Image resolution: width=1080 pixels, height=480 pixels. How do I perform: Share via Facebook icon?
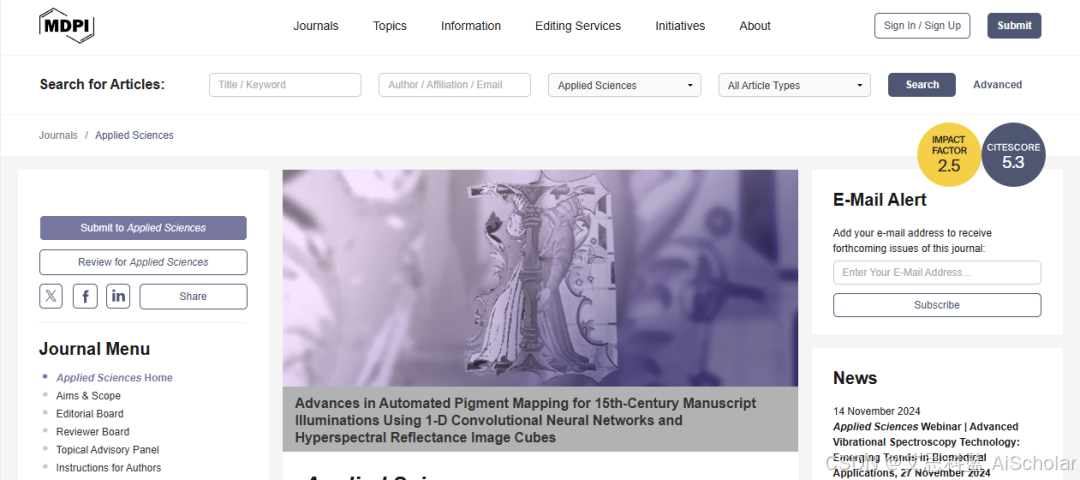85,296
